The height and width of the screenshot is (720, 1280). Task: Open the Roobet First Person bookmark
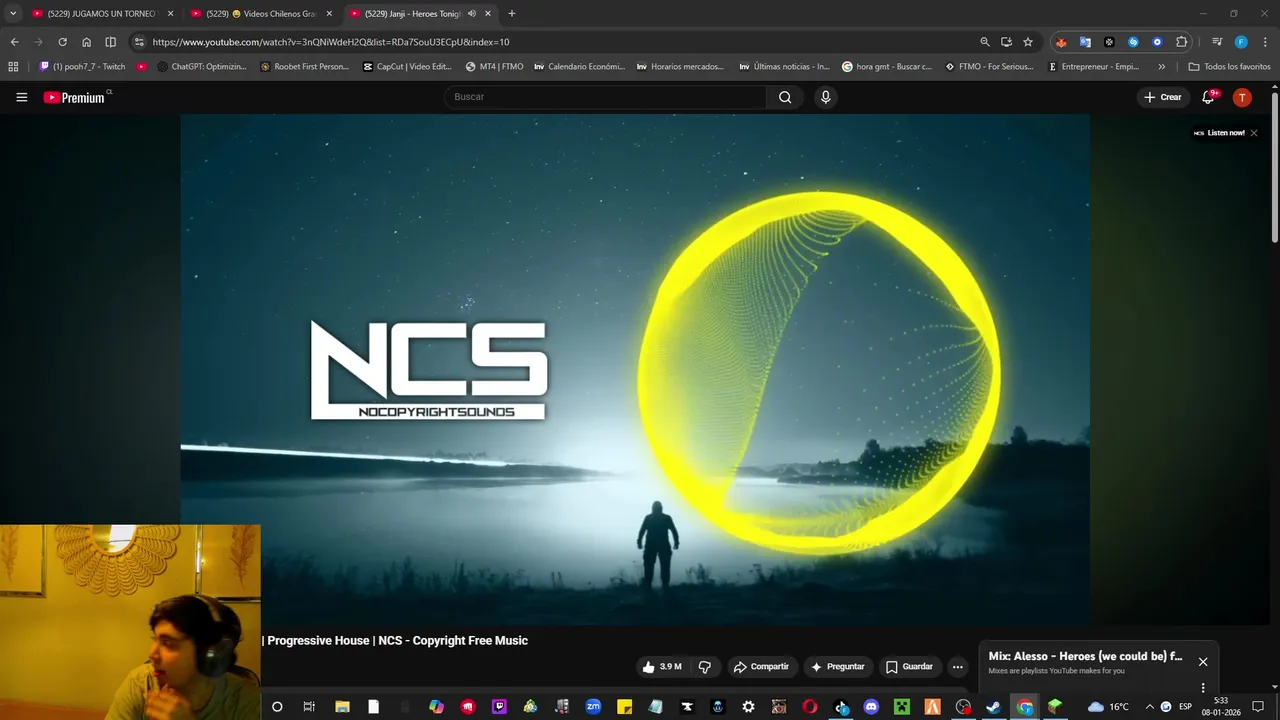pyautogui.click(x=304, y=67)
